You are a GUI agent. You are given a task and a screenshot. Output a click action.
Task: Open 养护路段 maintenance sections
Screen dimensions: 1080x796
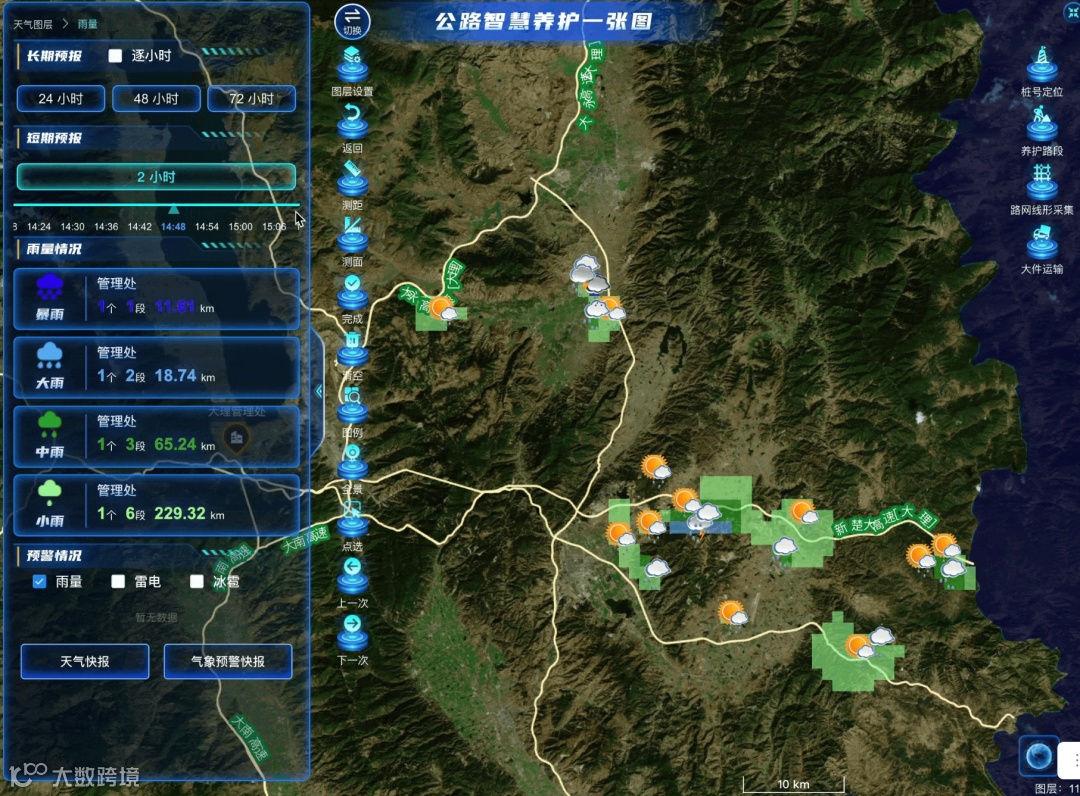(x=1042, y=123)
